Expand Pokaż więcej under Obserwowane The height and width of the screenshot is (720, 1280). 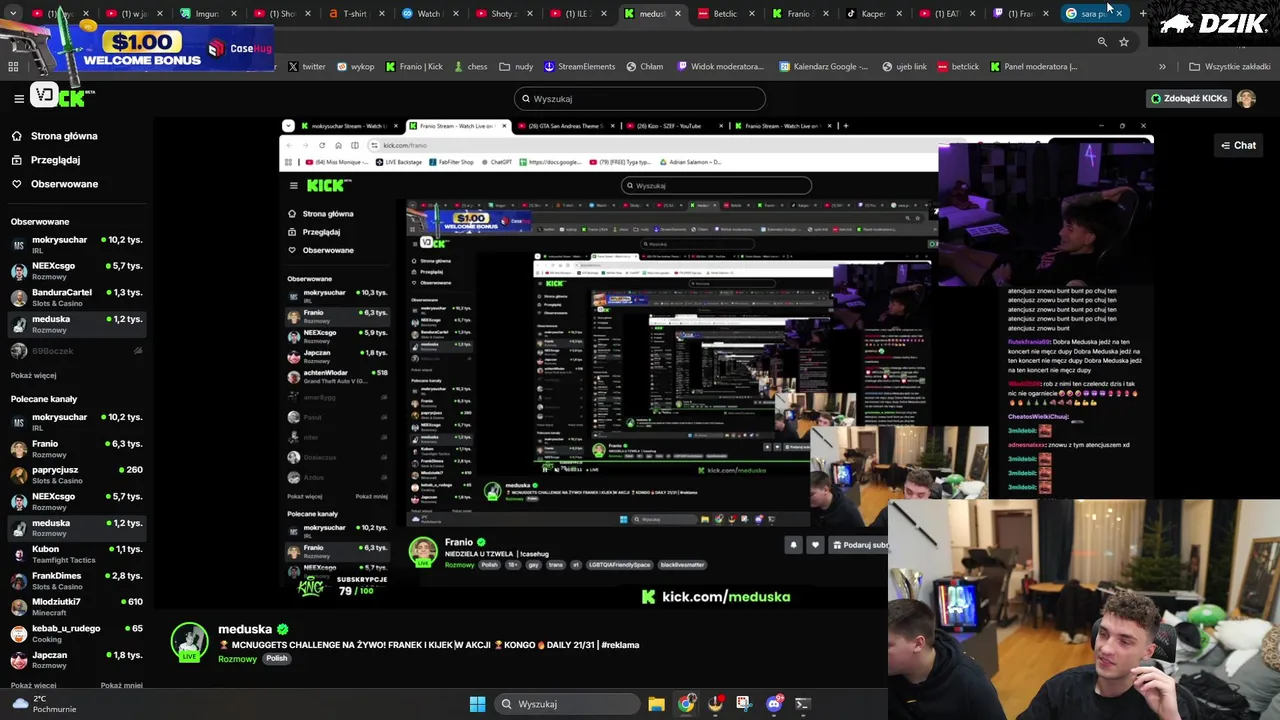coord(33,375)
